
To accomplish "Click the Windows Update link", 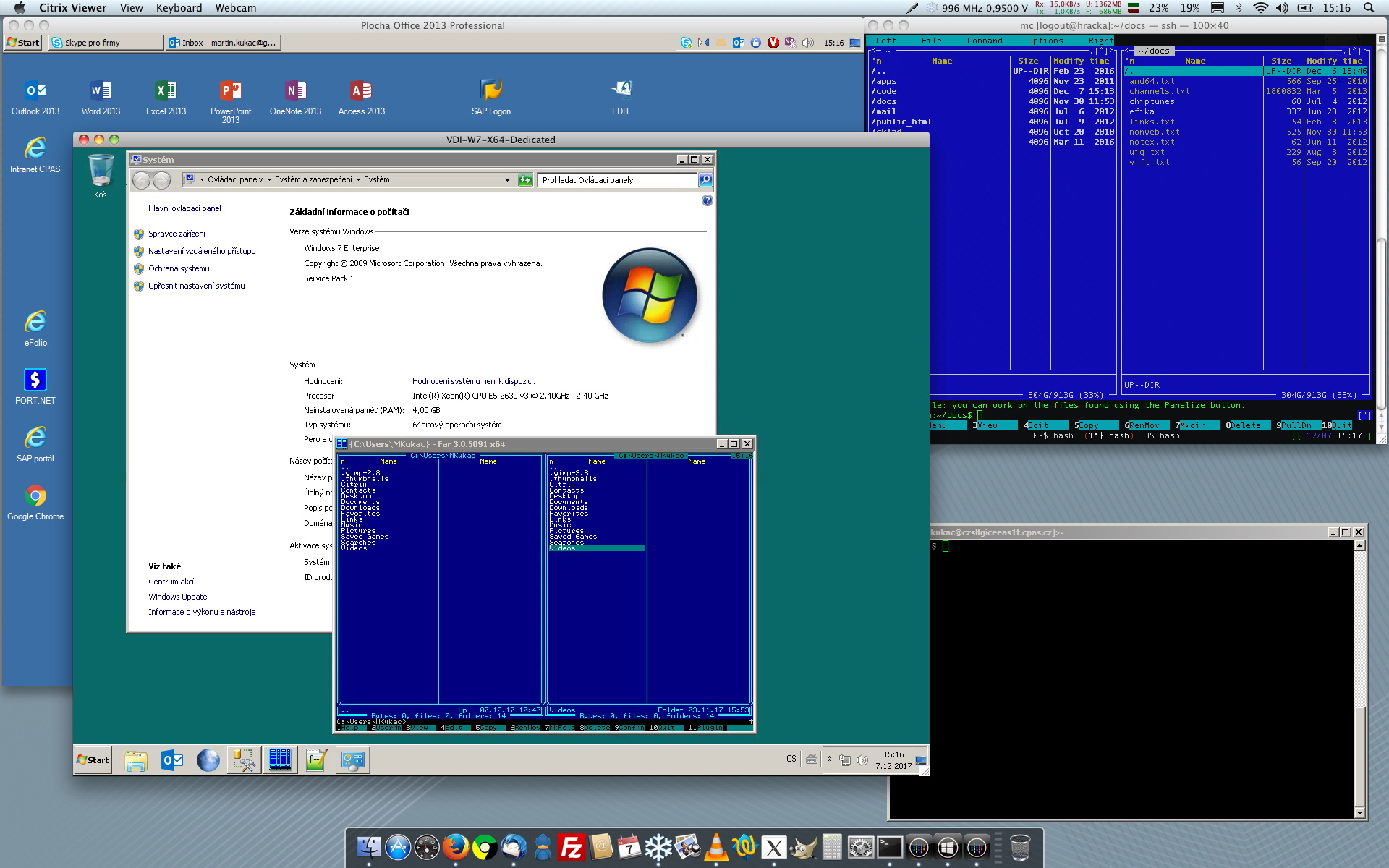I will click(177, 597).
